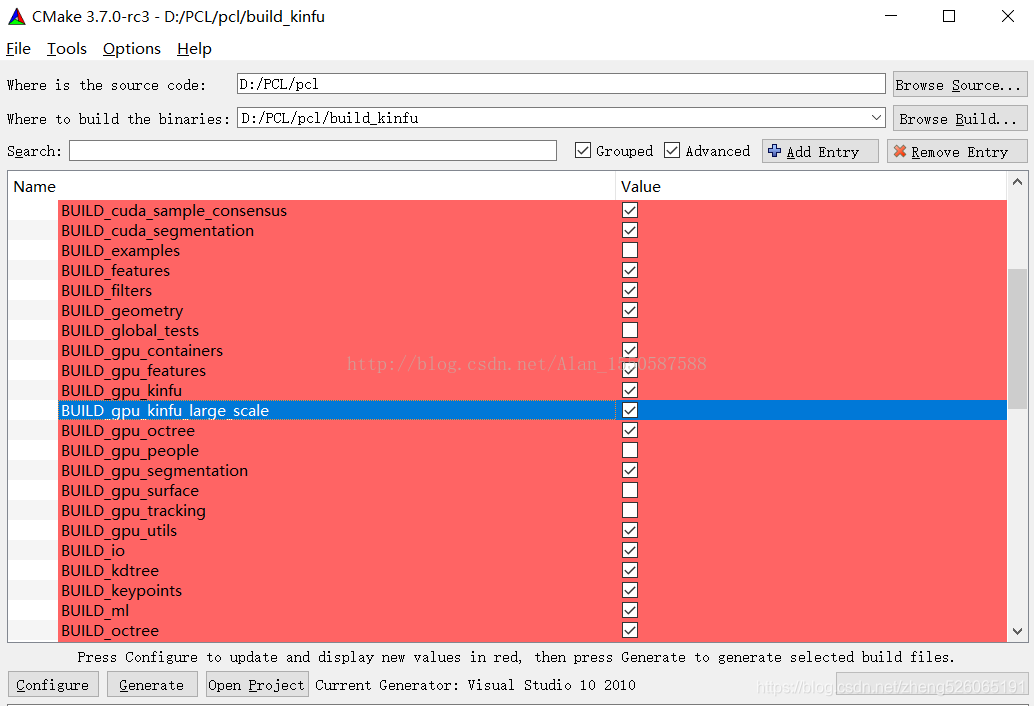Click the Browse Build button
This screenshot has height=706, width=1034.
(x=959, y=118)
